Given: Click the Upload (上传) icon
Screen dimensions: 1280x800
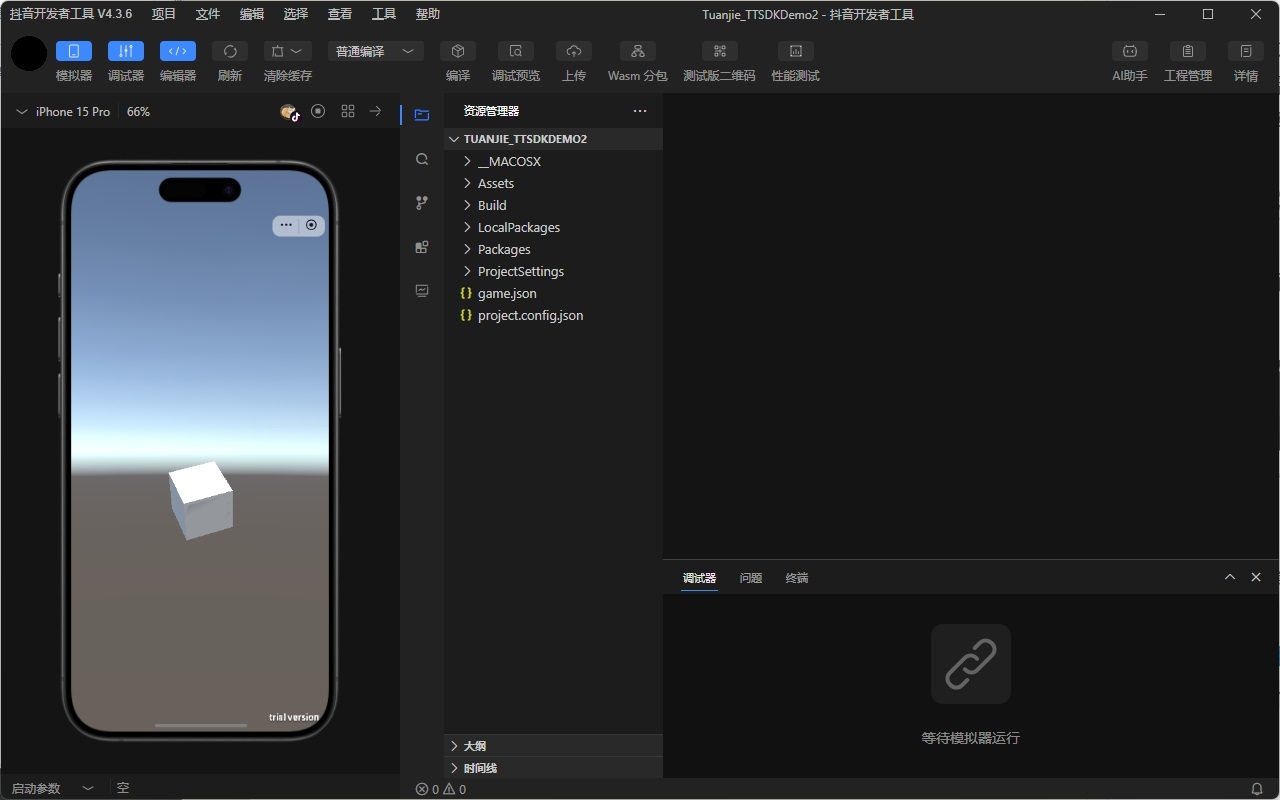Looking at the screenshot, I should (x=574, y=52).
